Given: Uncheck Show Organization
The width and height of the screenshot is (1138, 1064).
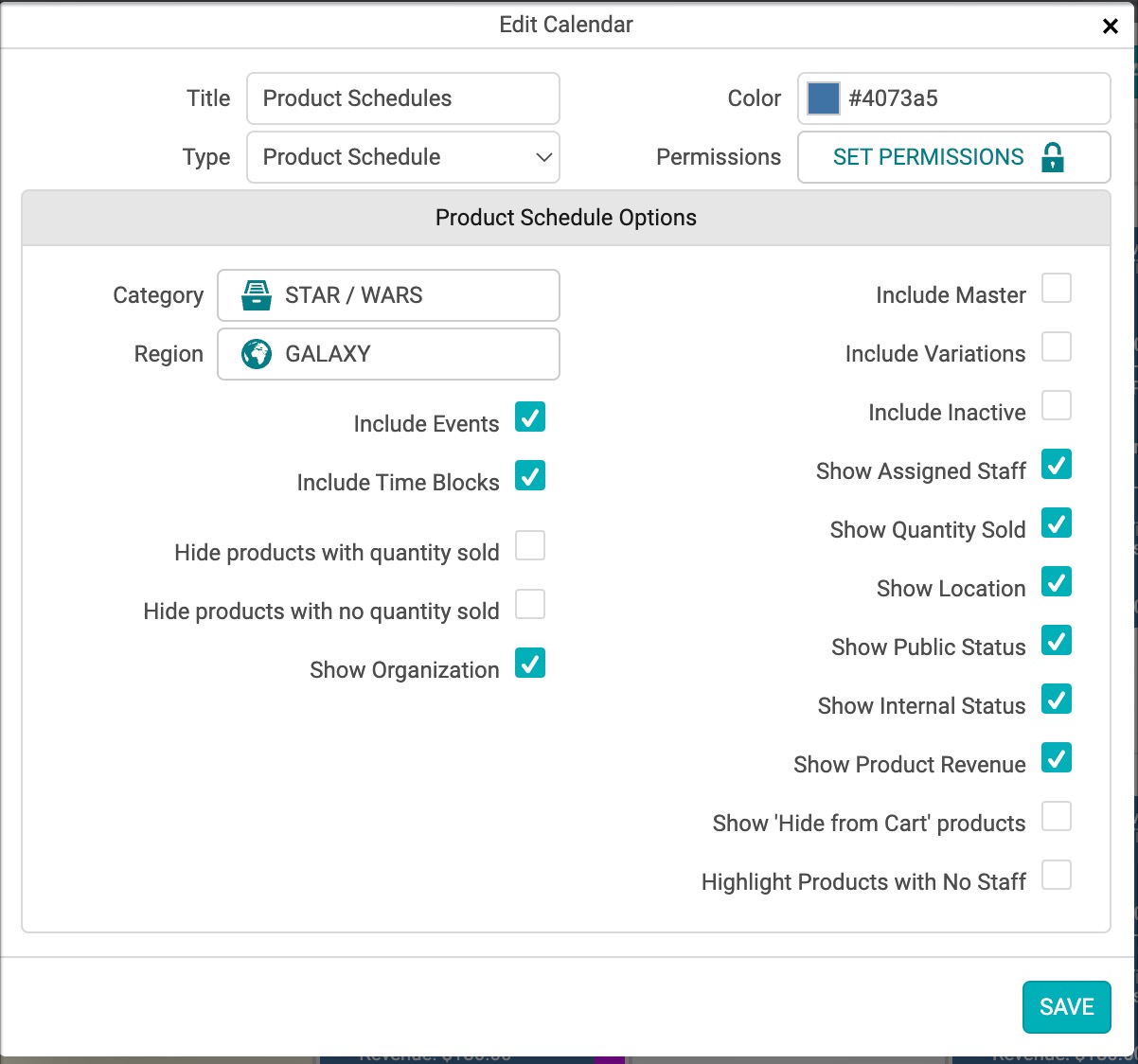Looking at the screenshot, I should [x=530, y=663].
